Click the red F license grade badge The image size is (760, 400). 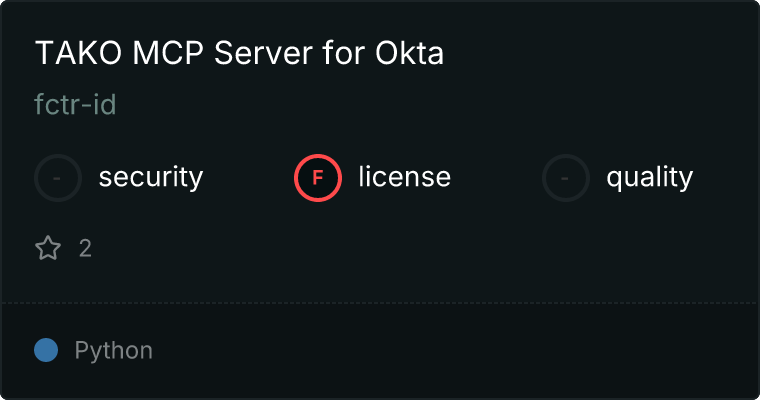point(318,178)
